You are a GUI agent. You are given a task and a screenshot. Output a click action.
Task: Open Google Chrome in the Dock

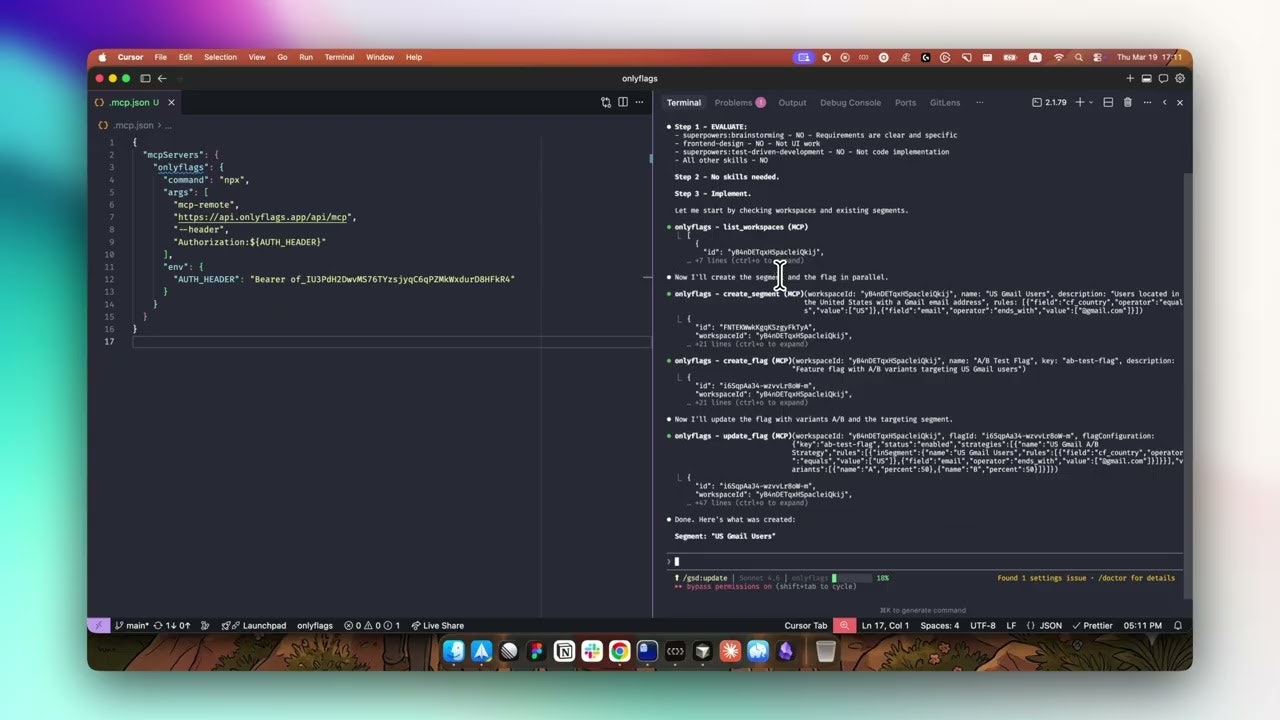coord(619,651)
